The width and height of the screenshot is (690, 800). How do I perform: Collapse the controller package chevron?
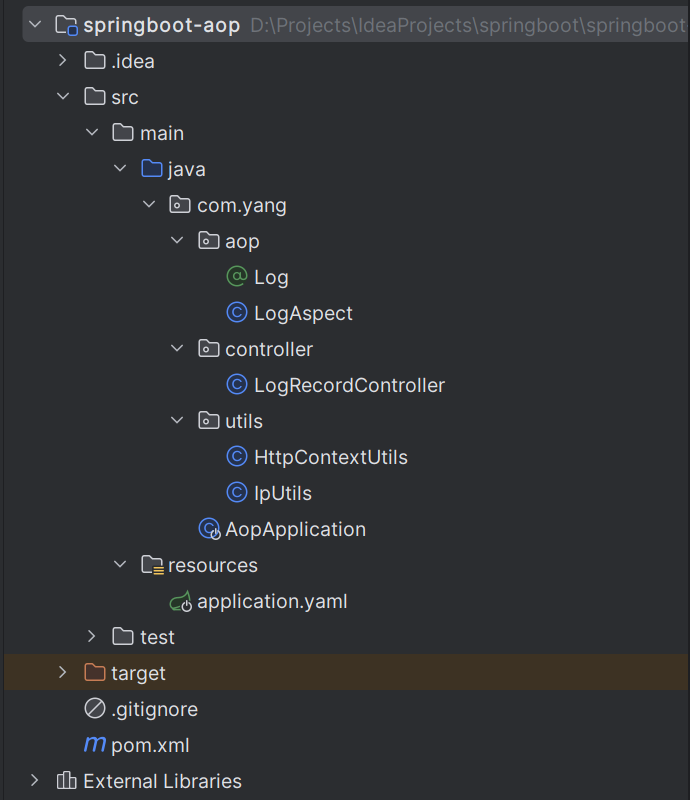click(x=177, y=349)
